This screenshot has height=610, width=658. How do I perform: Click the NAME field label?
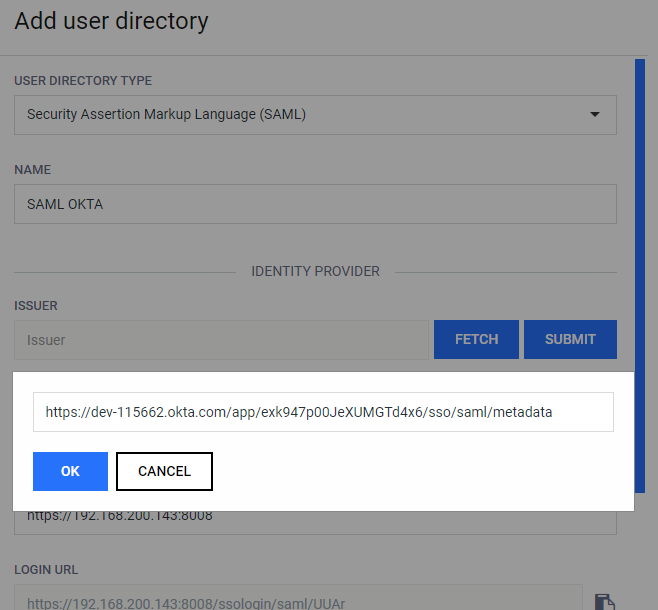(33, 169)
